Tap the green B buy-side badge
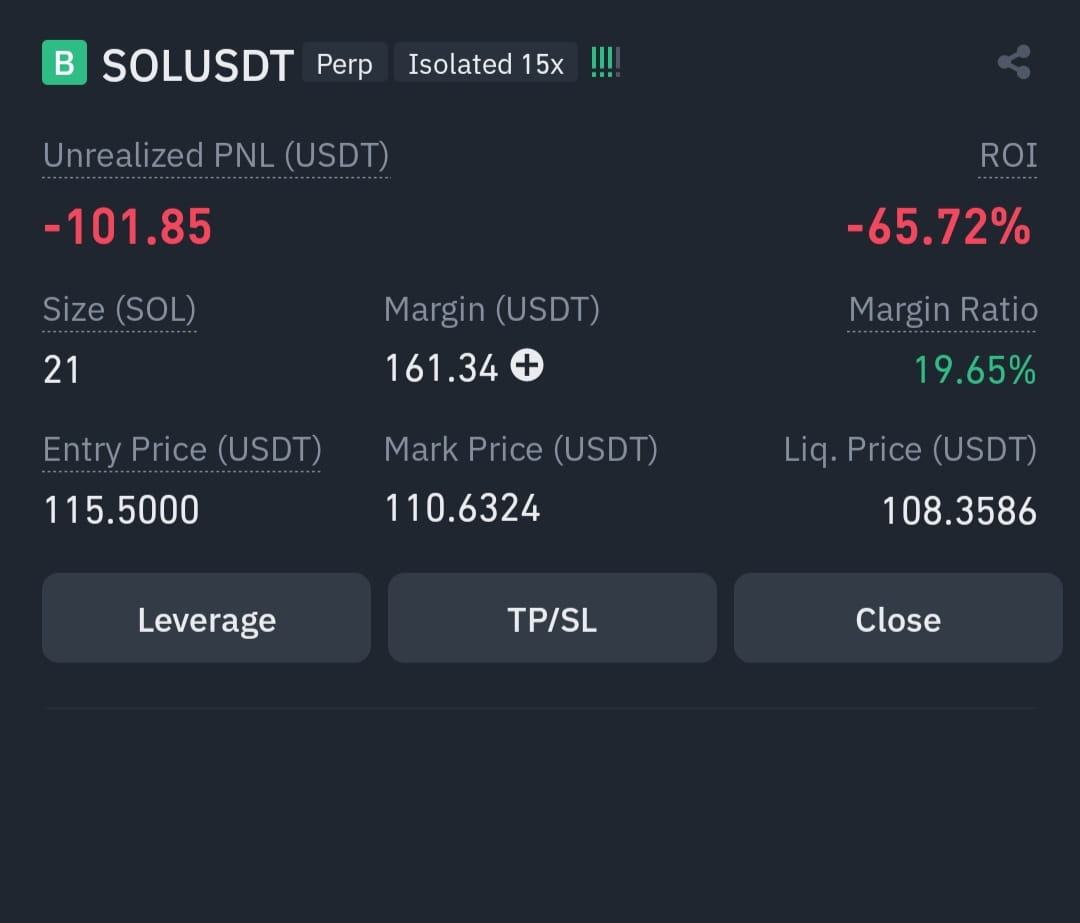Screen dimensions: 1080x923 64,63
